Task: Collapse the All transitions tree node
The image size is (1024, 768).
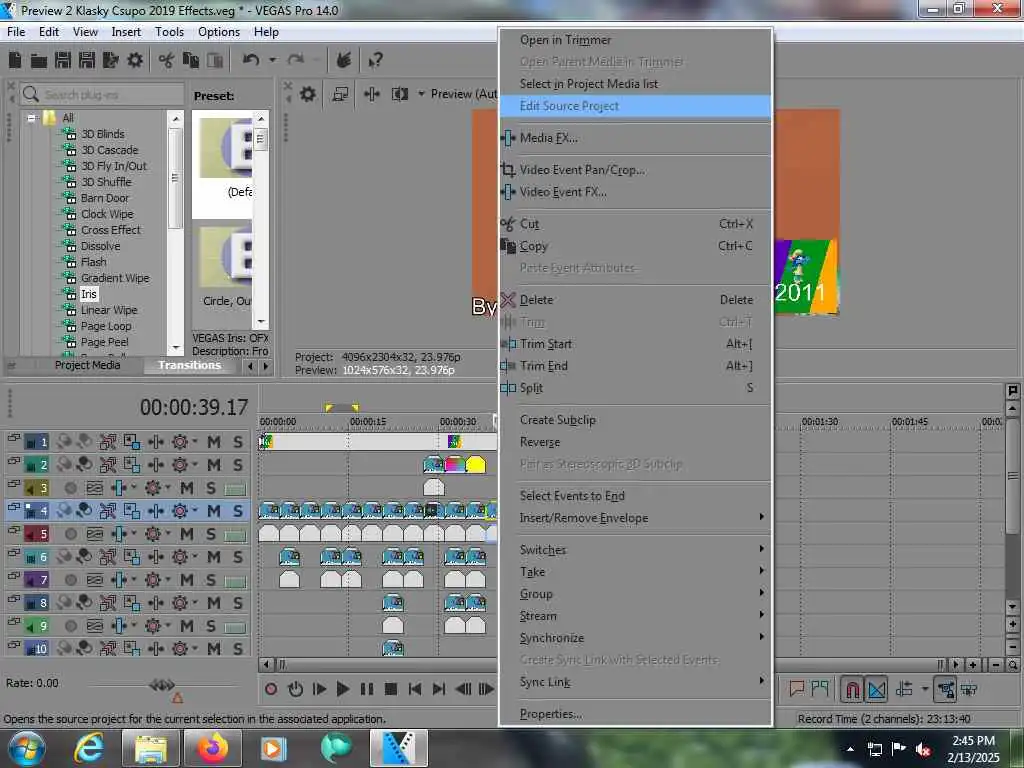Action: 31,118
